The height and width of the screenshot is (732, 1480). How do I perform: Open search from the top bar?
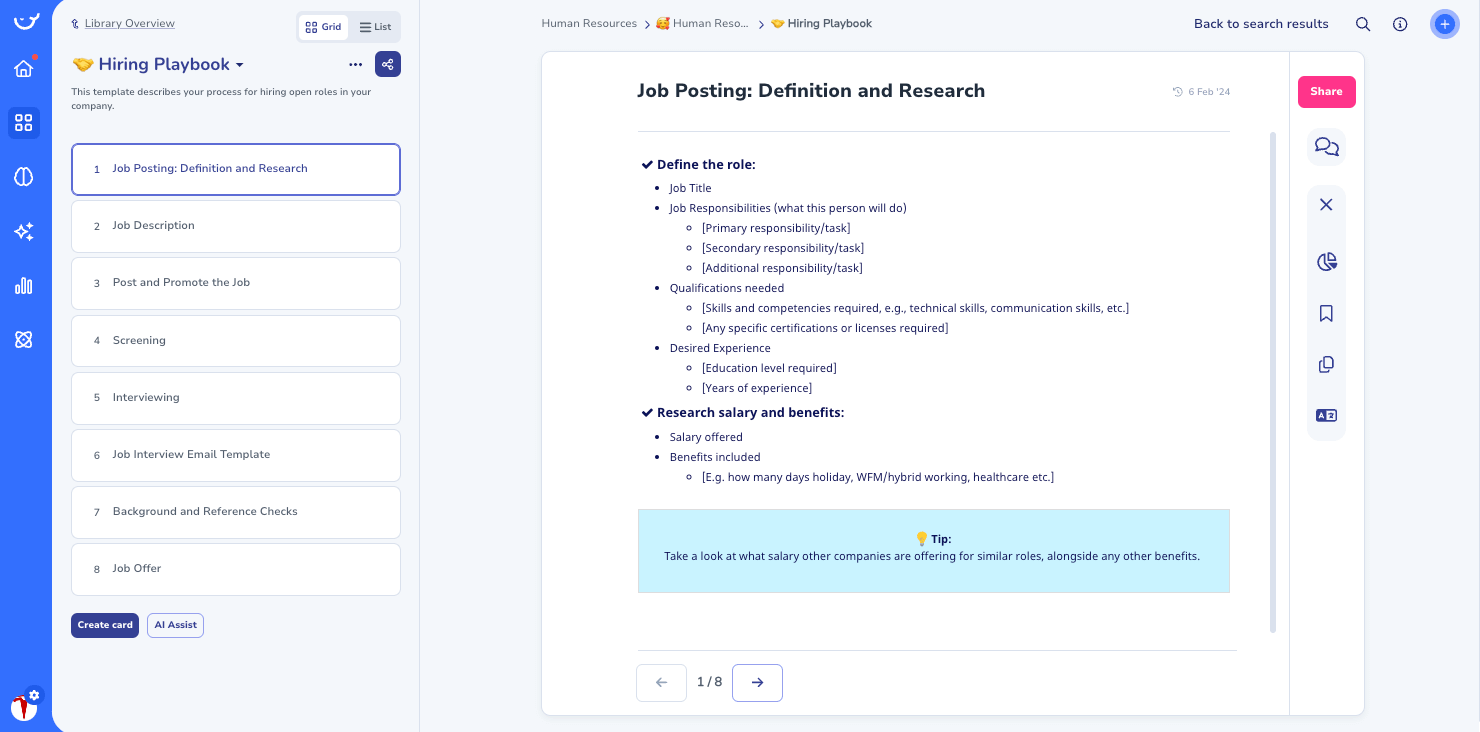(1363, 24)
